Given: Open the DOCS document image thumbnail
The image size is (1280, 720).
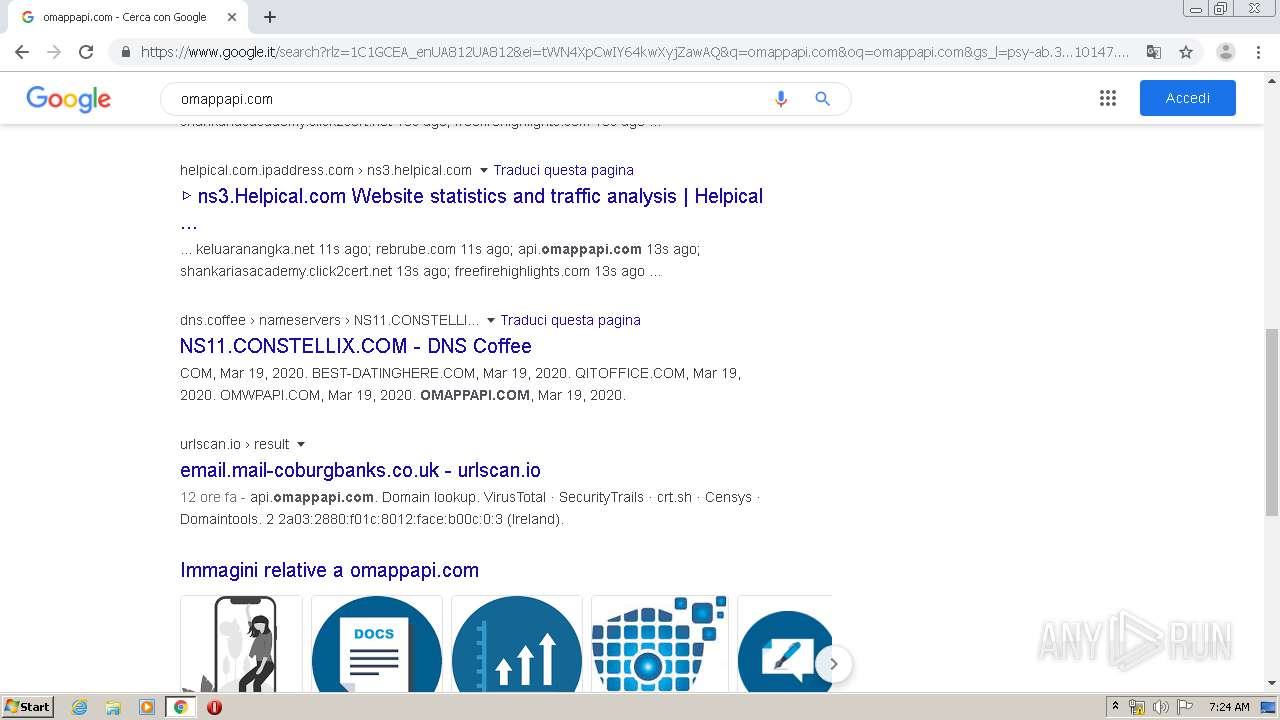Looking at the screenshot, I should (x=377, y=643).
